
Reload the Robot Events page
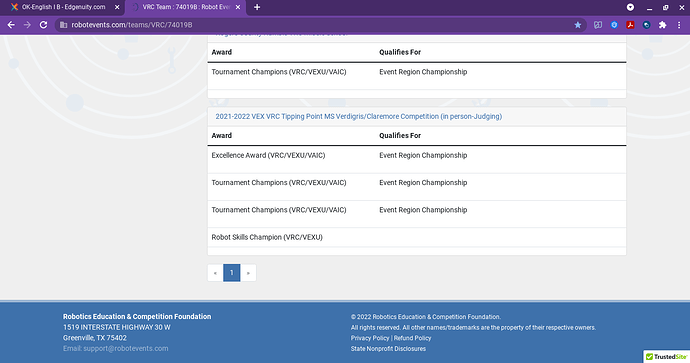coord(43,25)
